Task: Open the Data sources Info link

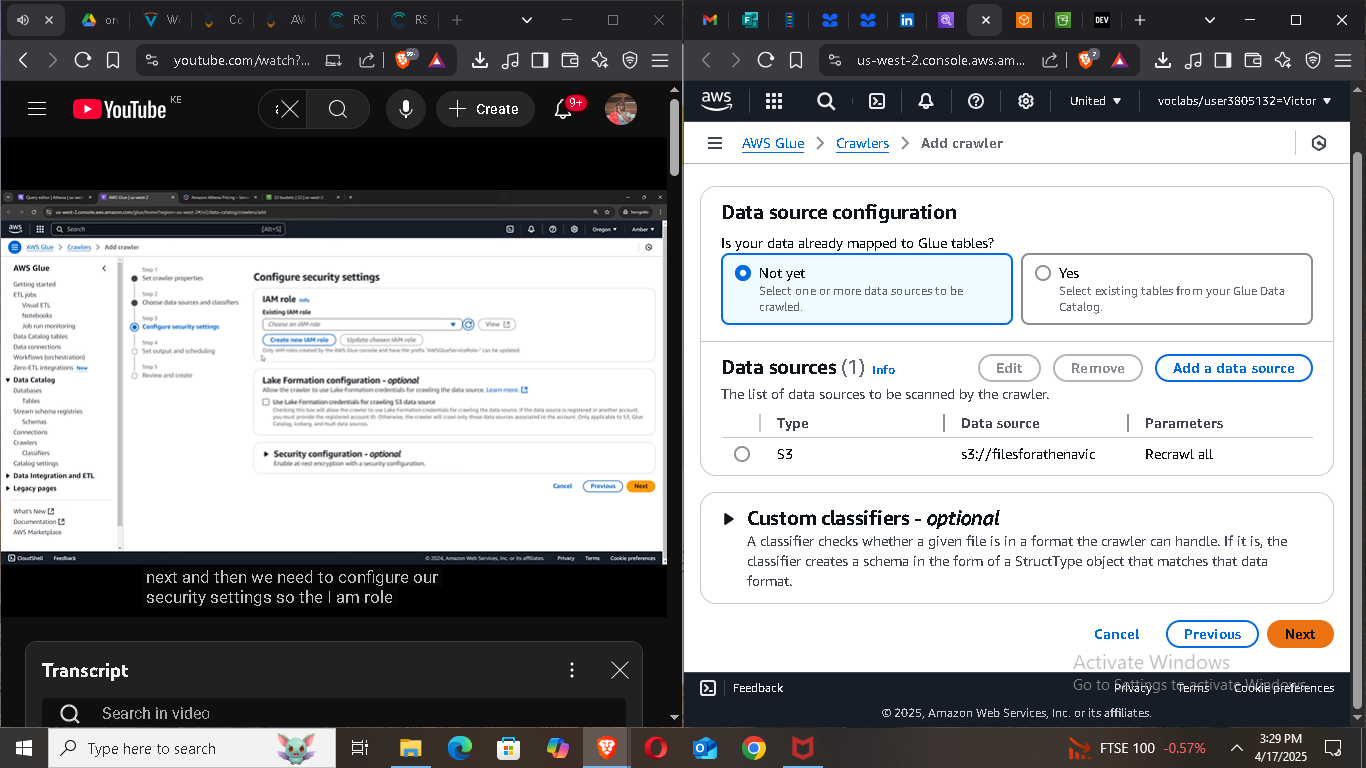Action: (x=883, y=370)
